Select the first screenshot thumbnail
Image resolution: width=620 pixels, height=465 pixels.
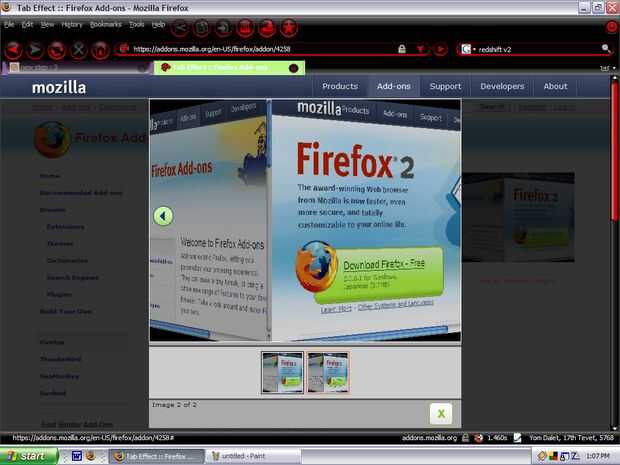point(282,372)
